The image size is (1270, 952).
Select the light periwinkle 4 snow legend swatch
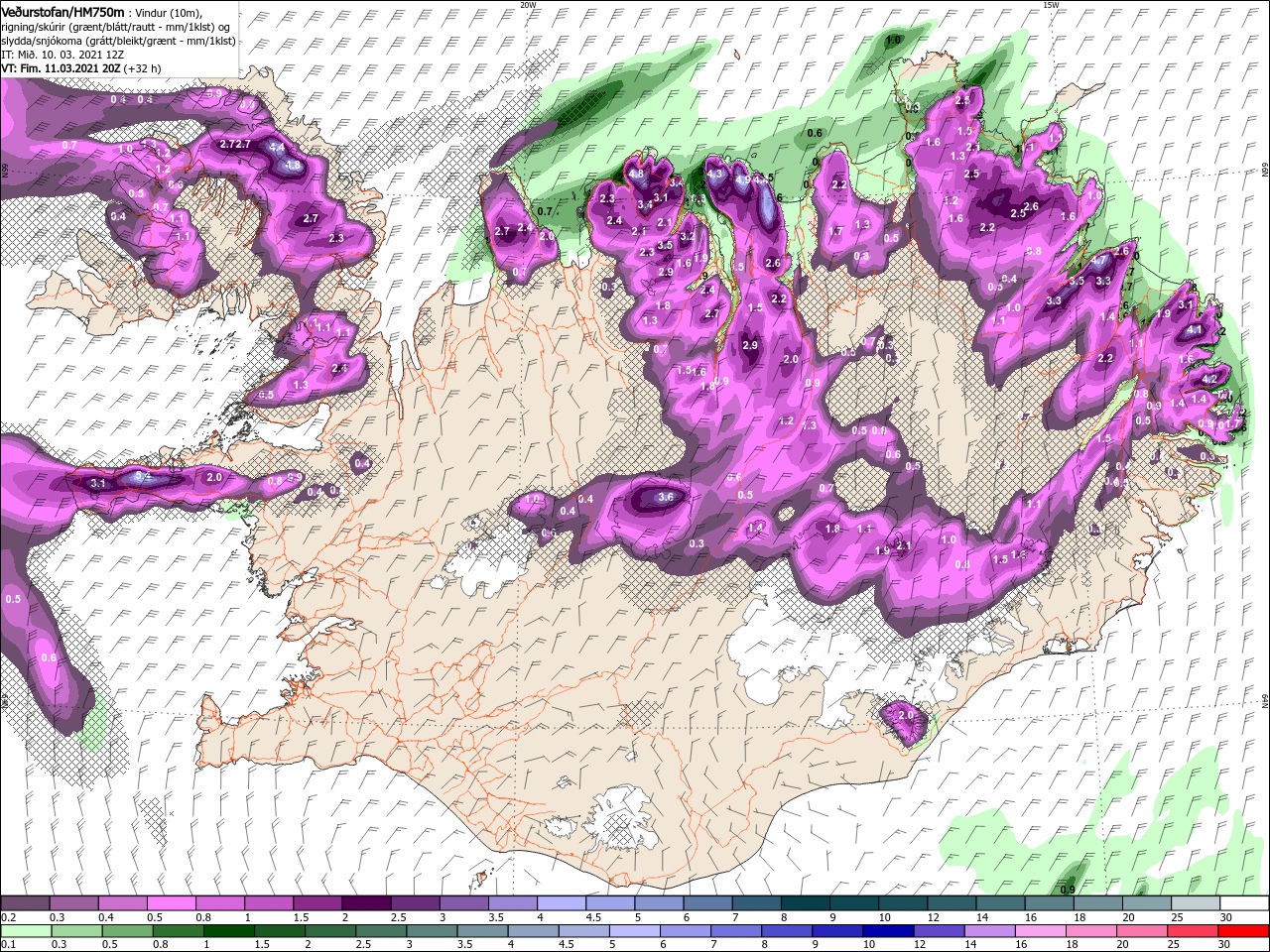pyautogui.click(x=561, y=903)
